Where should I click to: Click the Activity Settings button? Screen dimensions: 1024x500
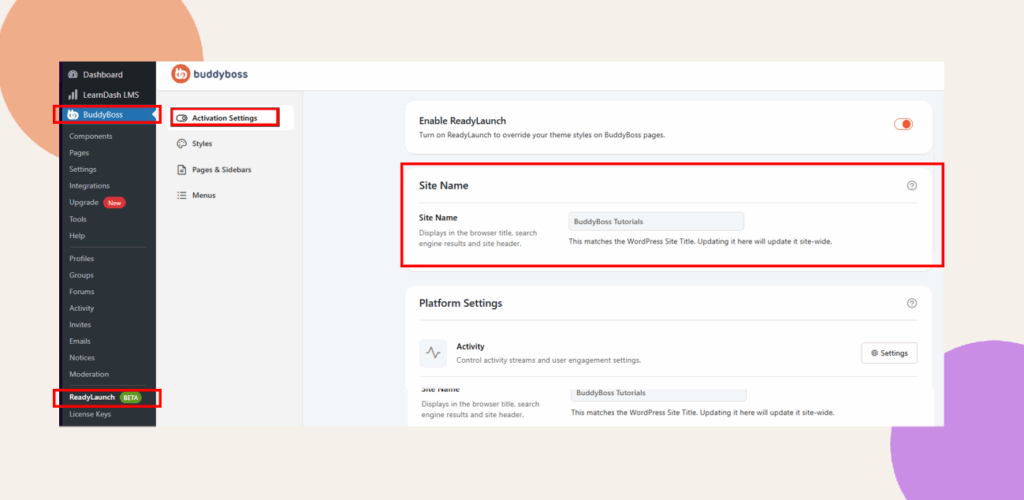pyautogui.click(x=888, y=353)
